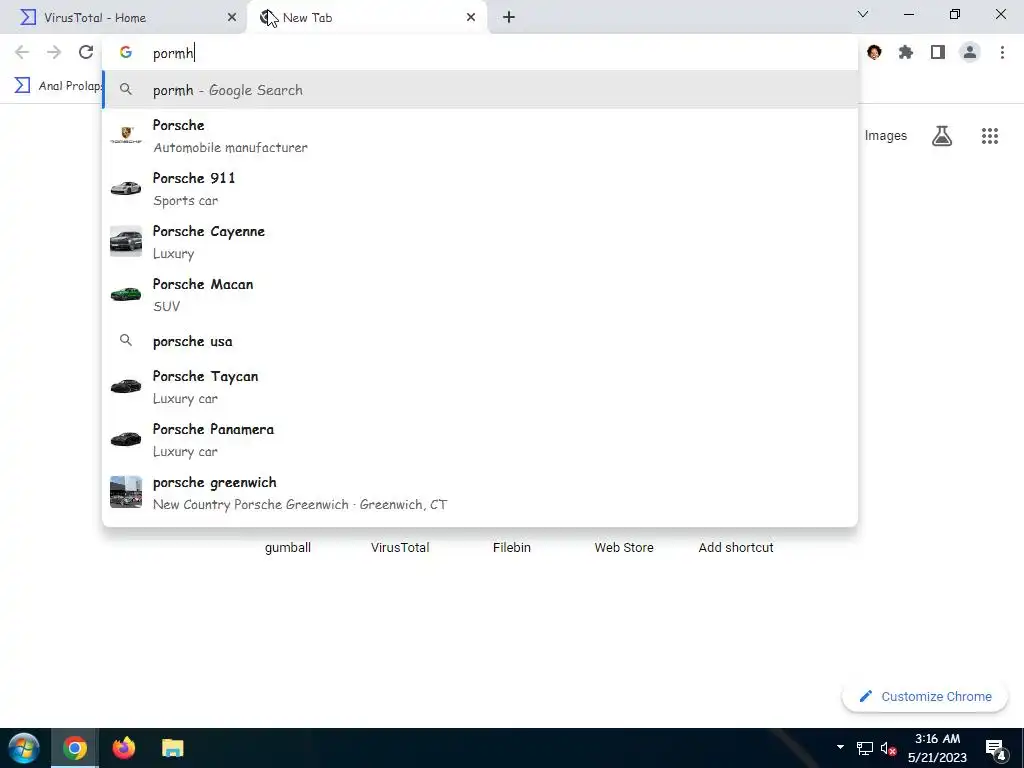Open the VirusTotal shortcut
Image resolution: width=1024 pixels, height=768 pixels.
400,547
